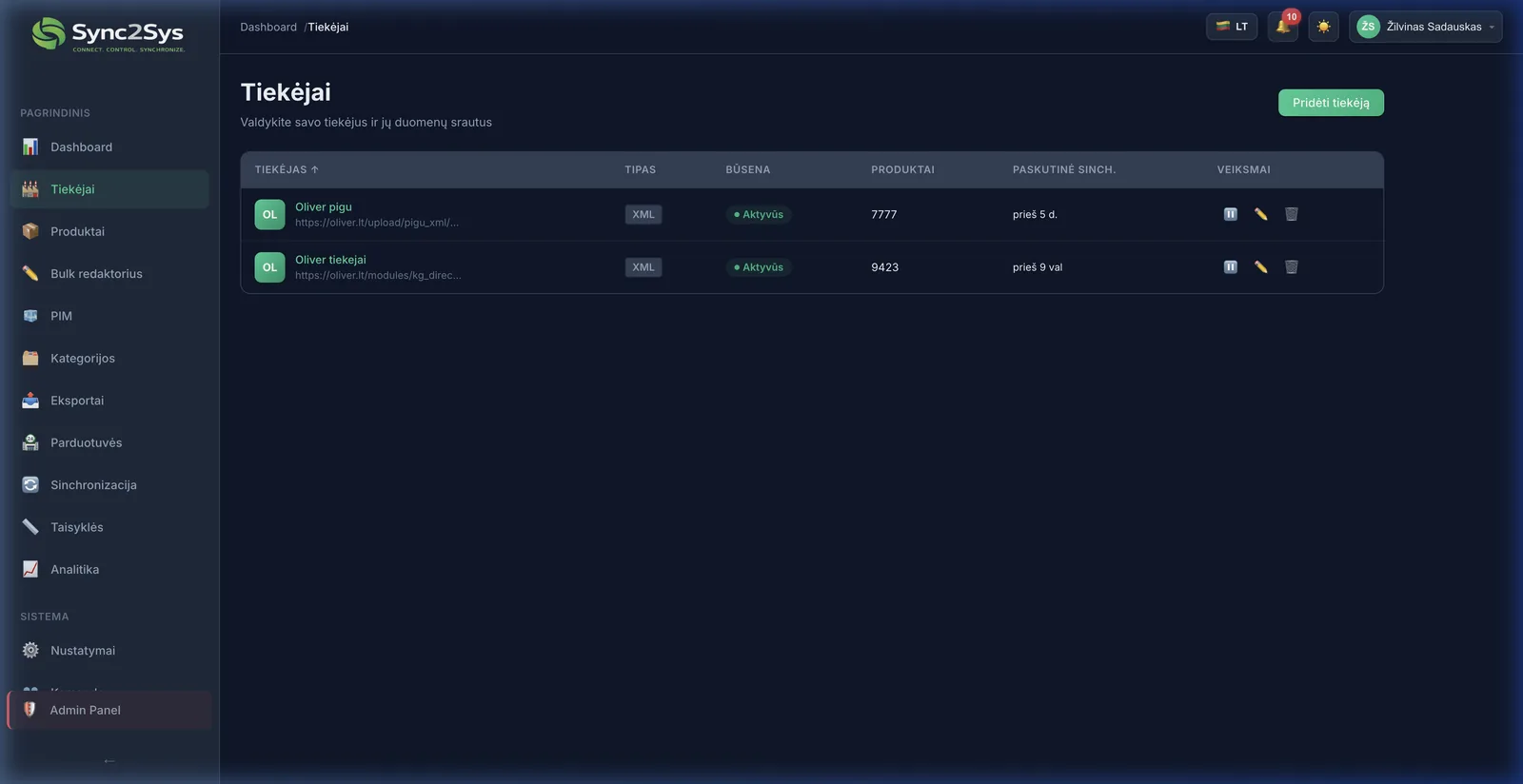1523x784 pixels.
Task: Click the OL avatar for Oliver pigu
Action: pyautogui.click(x=269, y=214)
